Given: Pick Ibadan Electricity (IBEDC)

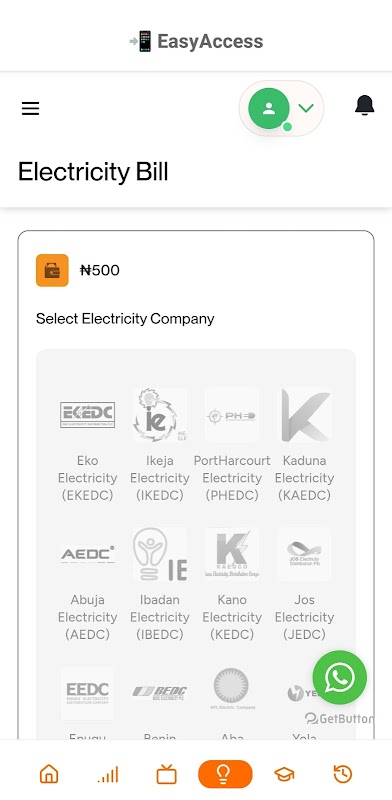Looking at the screenshot, I should pos(160,584).
